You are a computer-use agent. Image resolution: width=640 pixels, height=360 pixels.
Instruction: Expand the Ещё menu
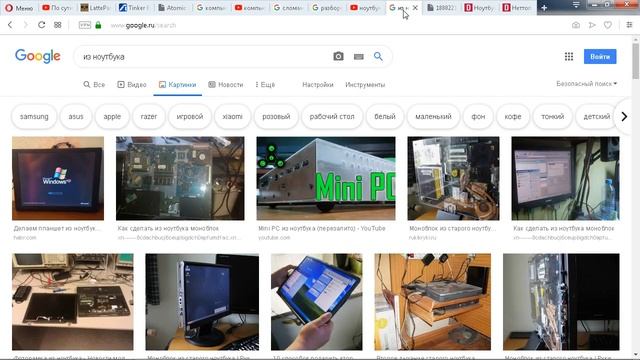coord(265,84)
